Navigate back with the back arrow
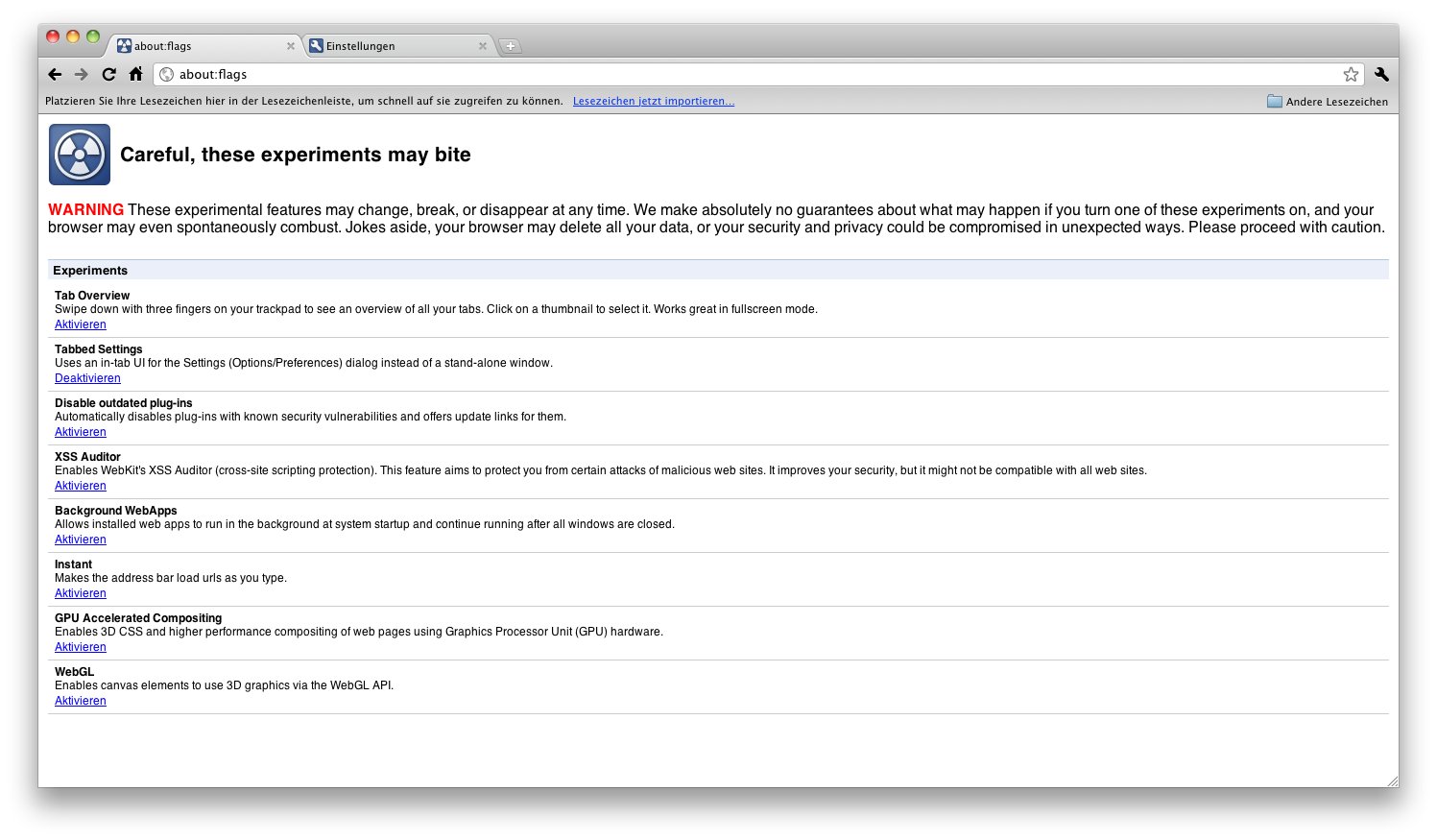1437x840 pixels. coord(55,74)
